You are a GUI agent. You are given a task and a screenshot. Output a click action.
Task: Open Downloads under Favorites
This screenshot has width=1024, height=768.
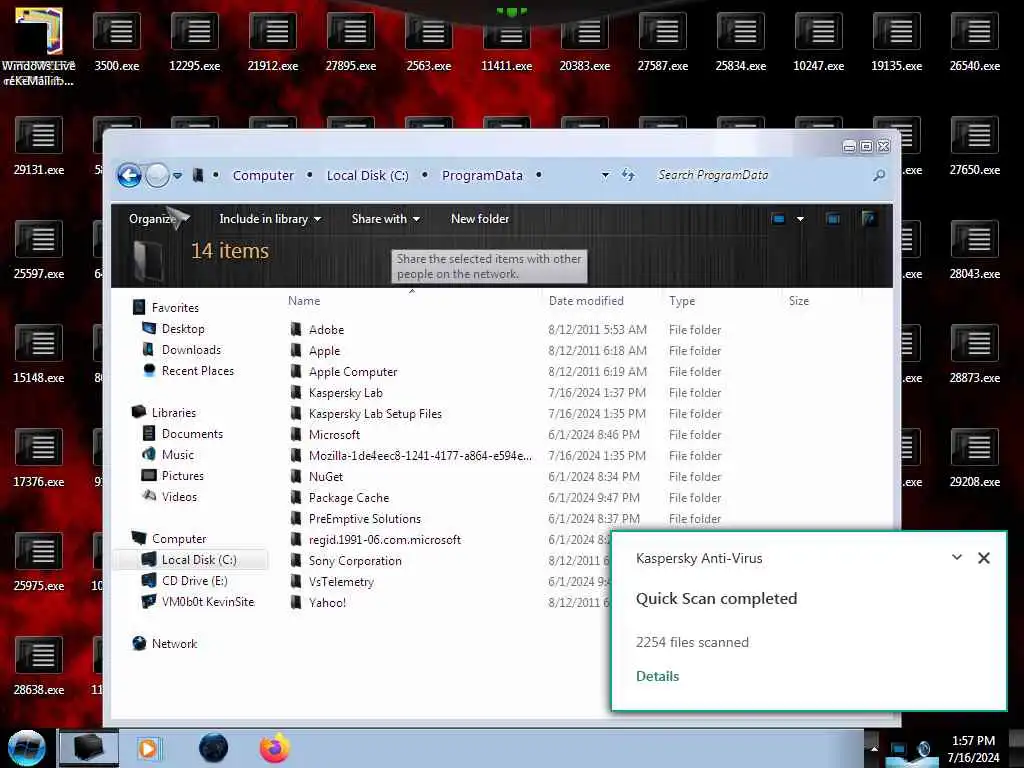click(191, 349)
